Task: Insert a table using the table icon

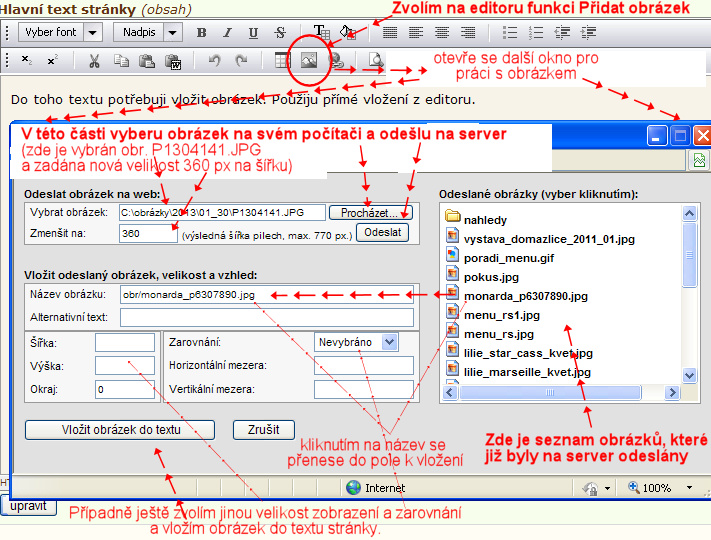Action: pos(283,61)
